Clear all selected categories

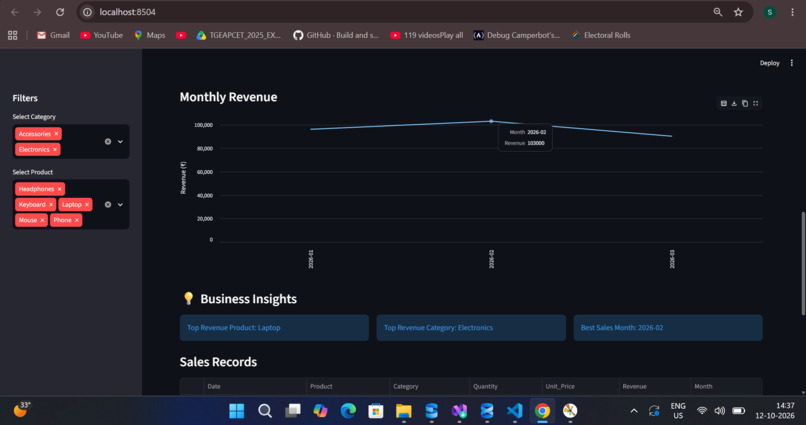point(108,141)
